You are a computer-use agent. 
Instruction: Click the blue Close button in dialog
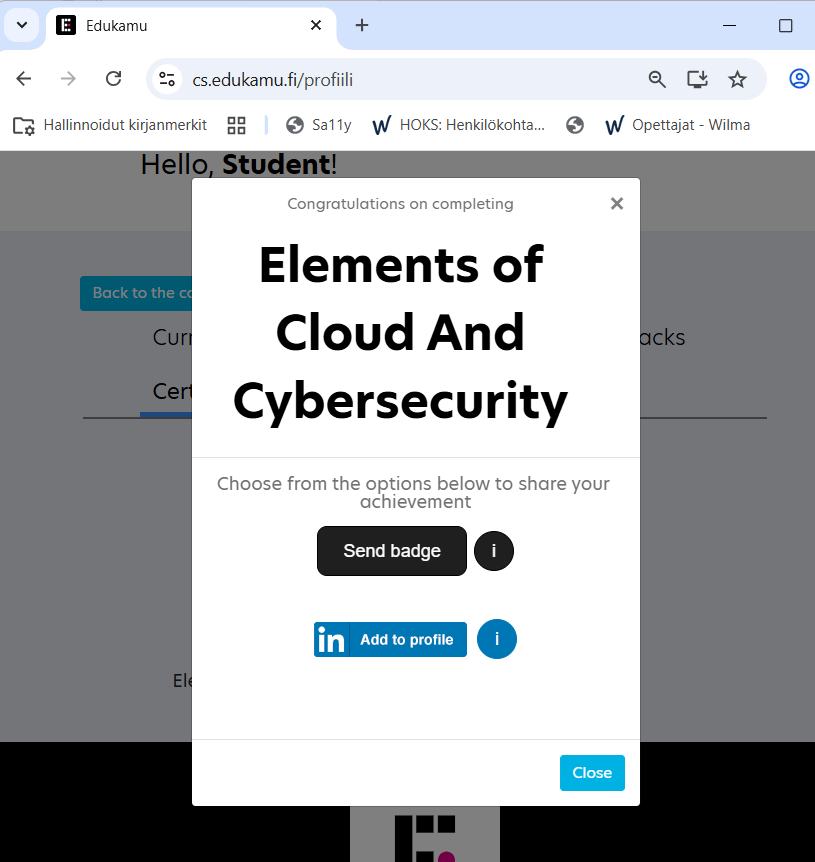coord(592,773)
